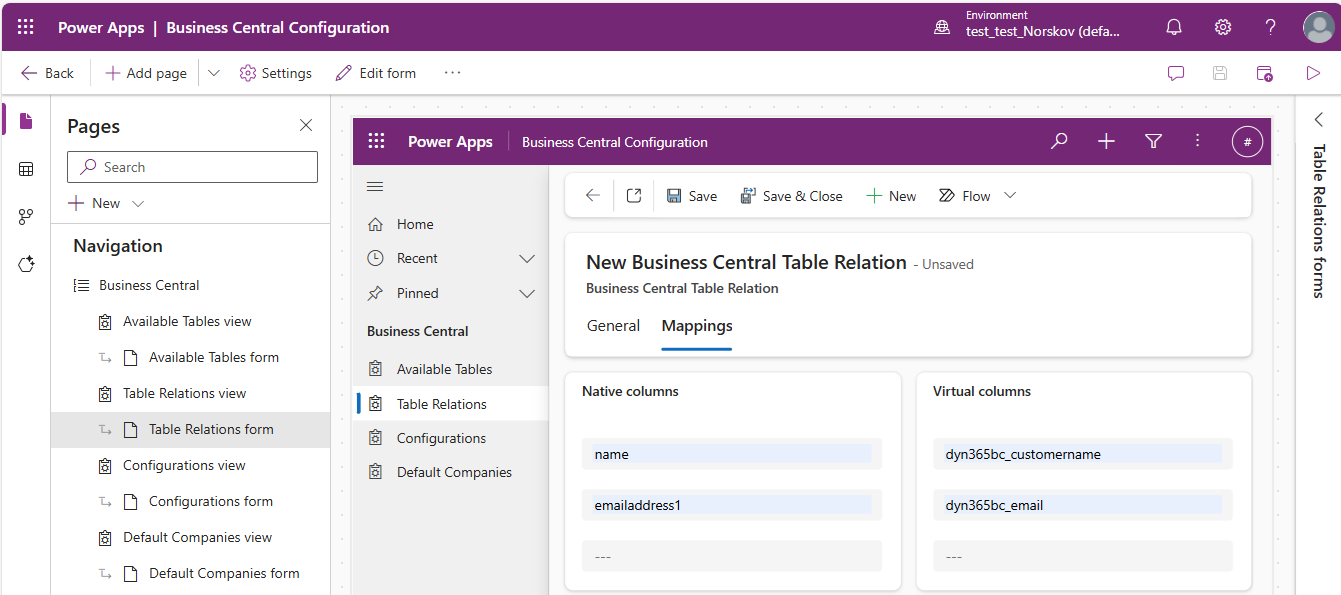Click the preview app launcher waffle

[x=376, y=142]
